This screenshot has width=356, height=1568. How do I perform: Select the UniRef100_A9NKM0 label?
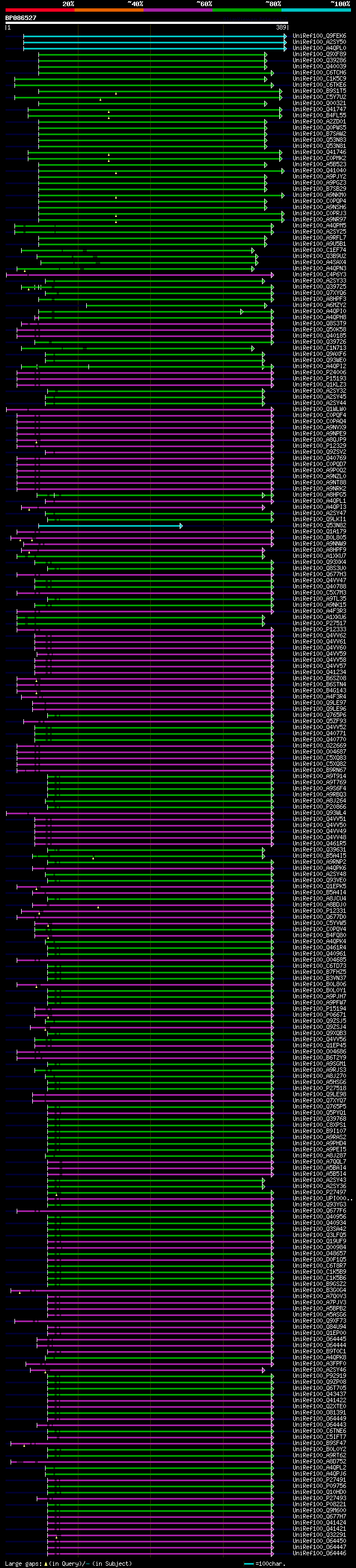click(x=319, y=195)
